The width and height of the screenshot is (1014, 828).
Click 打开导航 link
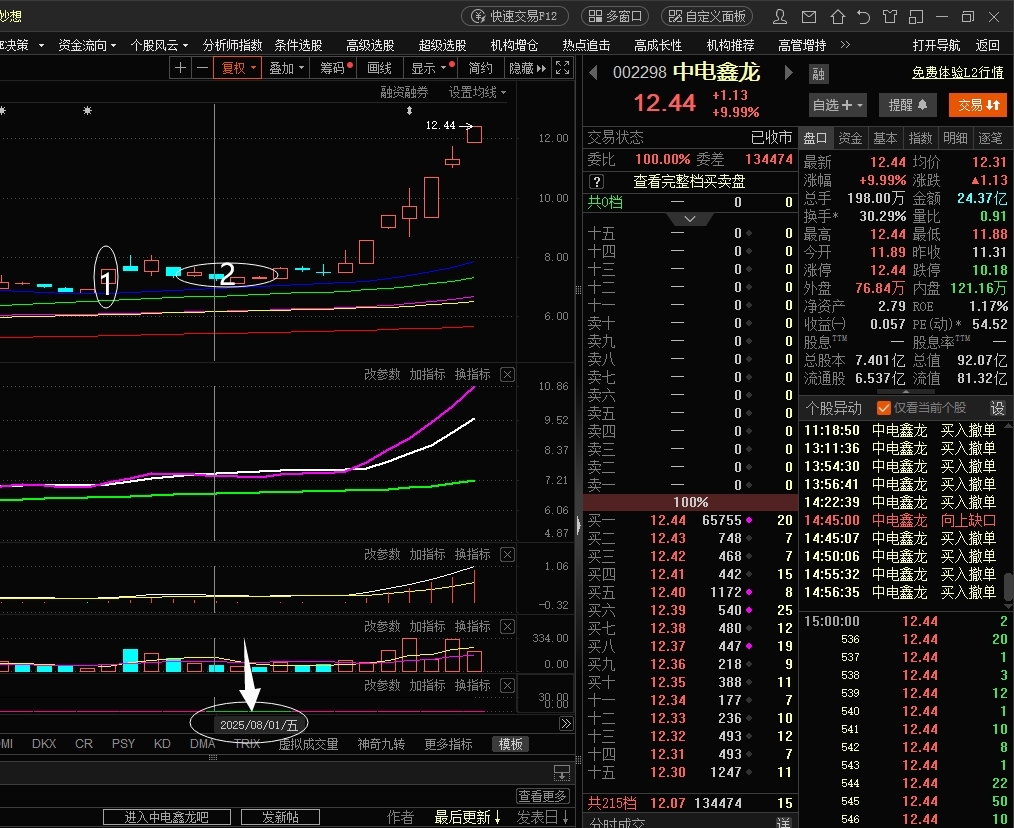[x=936, y=45]
